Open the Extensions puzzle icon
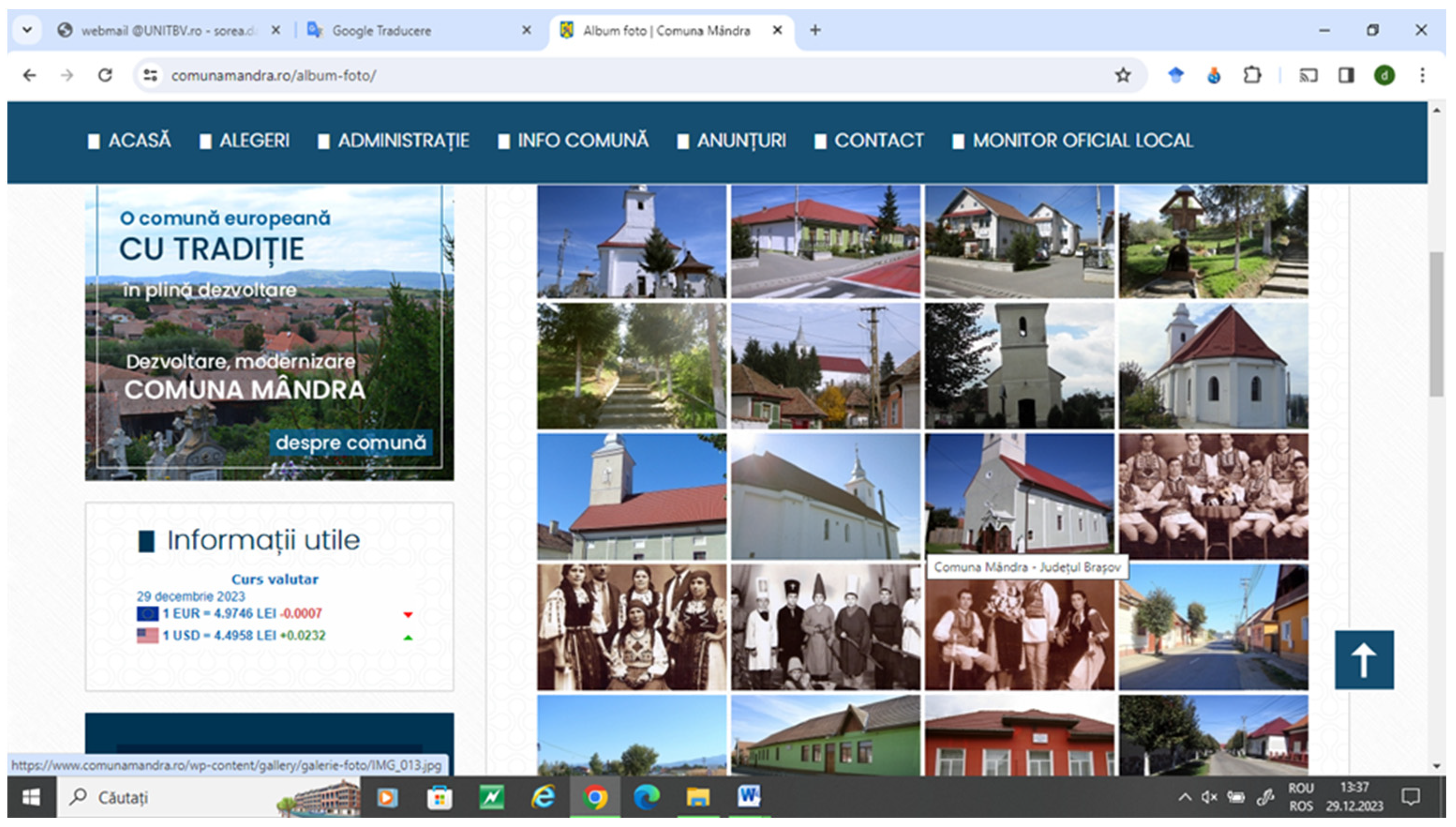1456x827 pixels. click(1252, 75)
